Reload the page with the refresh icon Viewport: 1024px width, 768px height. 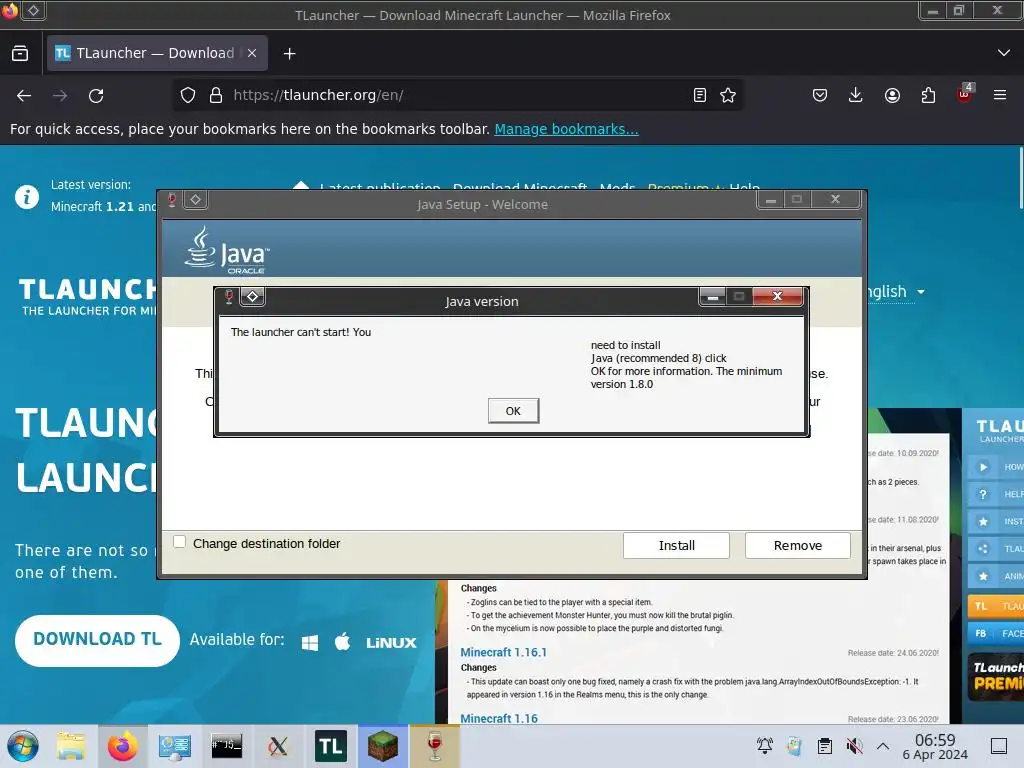point(96,96)
